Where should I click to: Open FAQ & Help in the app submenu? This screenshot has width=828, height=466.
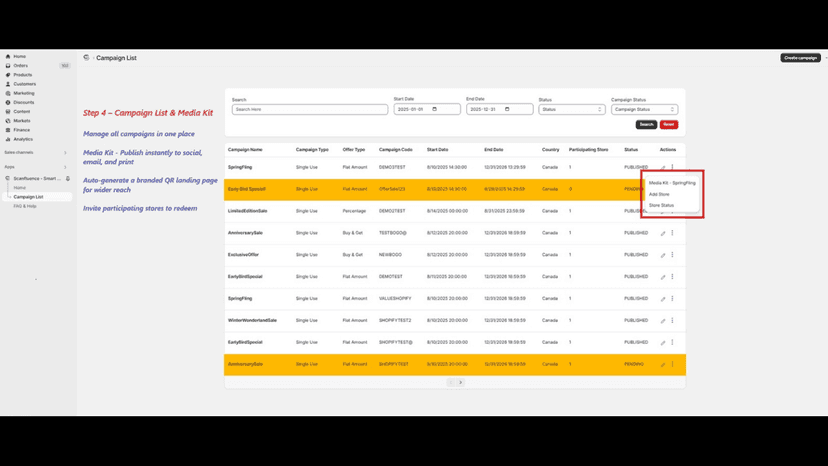click(x=25, y=206)
